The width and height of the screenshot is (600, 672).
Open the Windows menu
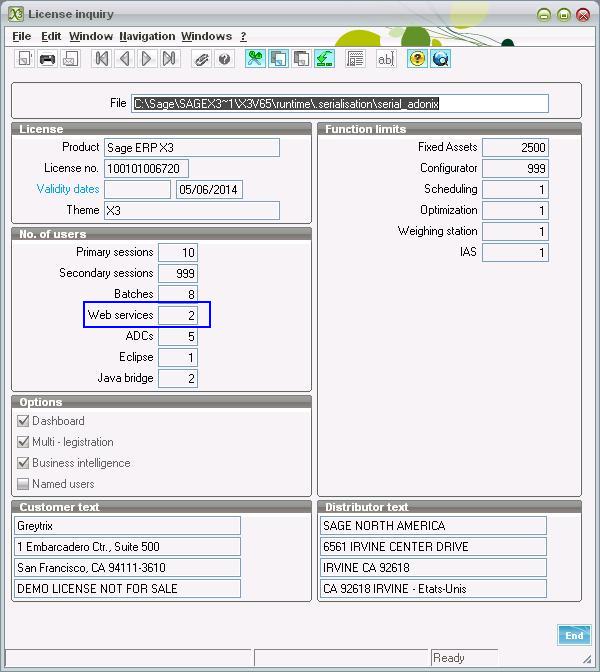pyautogui.click(x=206, y=36)
